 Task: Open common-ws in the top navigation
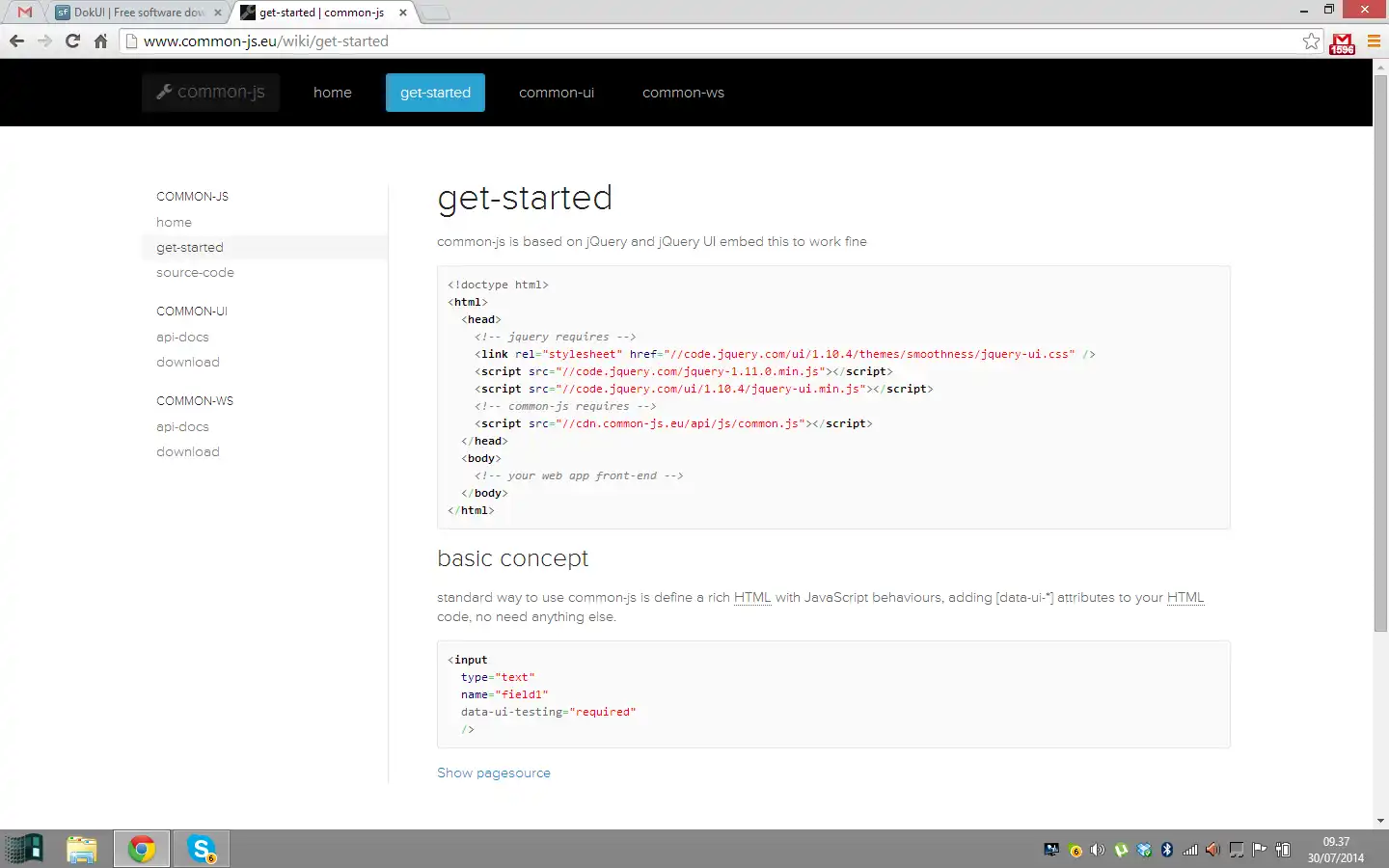683,93
